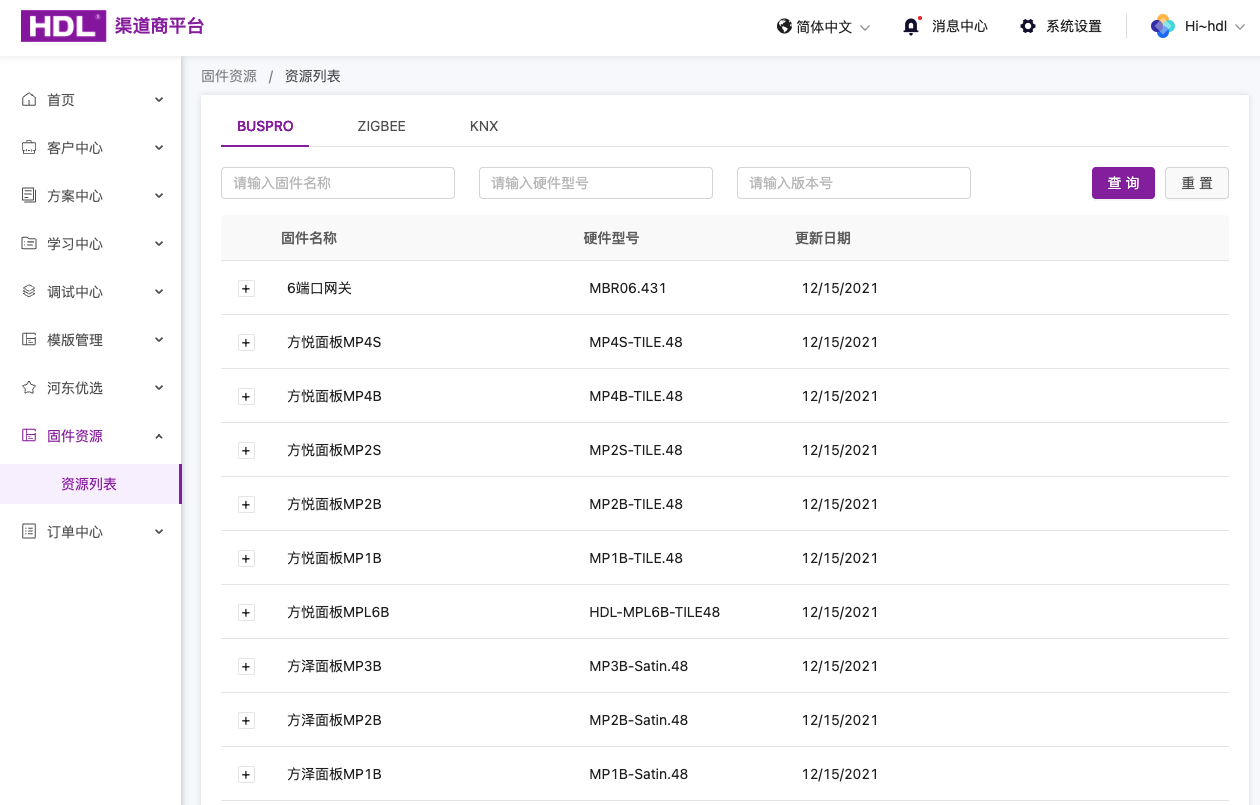
Task: Click the 模版管理 sidebar icon
Action: [29, 340]
